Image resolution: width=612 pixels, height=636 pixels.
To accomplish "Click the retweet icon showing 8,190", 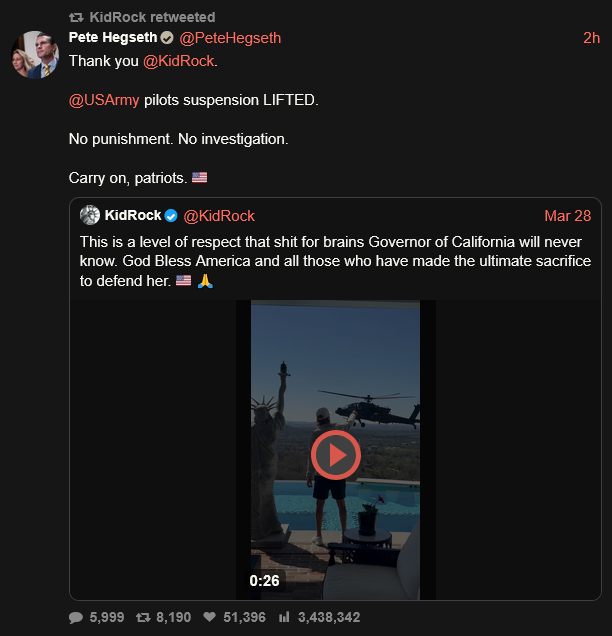I will coord(144,617).
